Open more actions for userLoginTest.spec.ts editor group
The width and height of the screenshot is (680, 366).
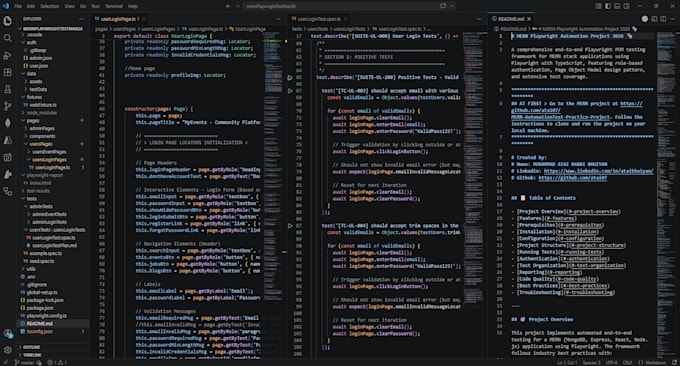pyautogui.click(x=479, y=19)
